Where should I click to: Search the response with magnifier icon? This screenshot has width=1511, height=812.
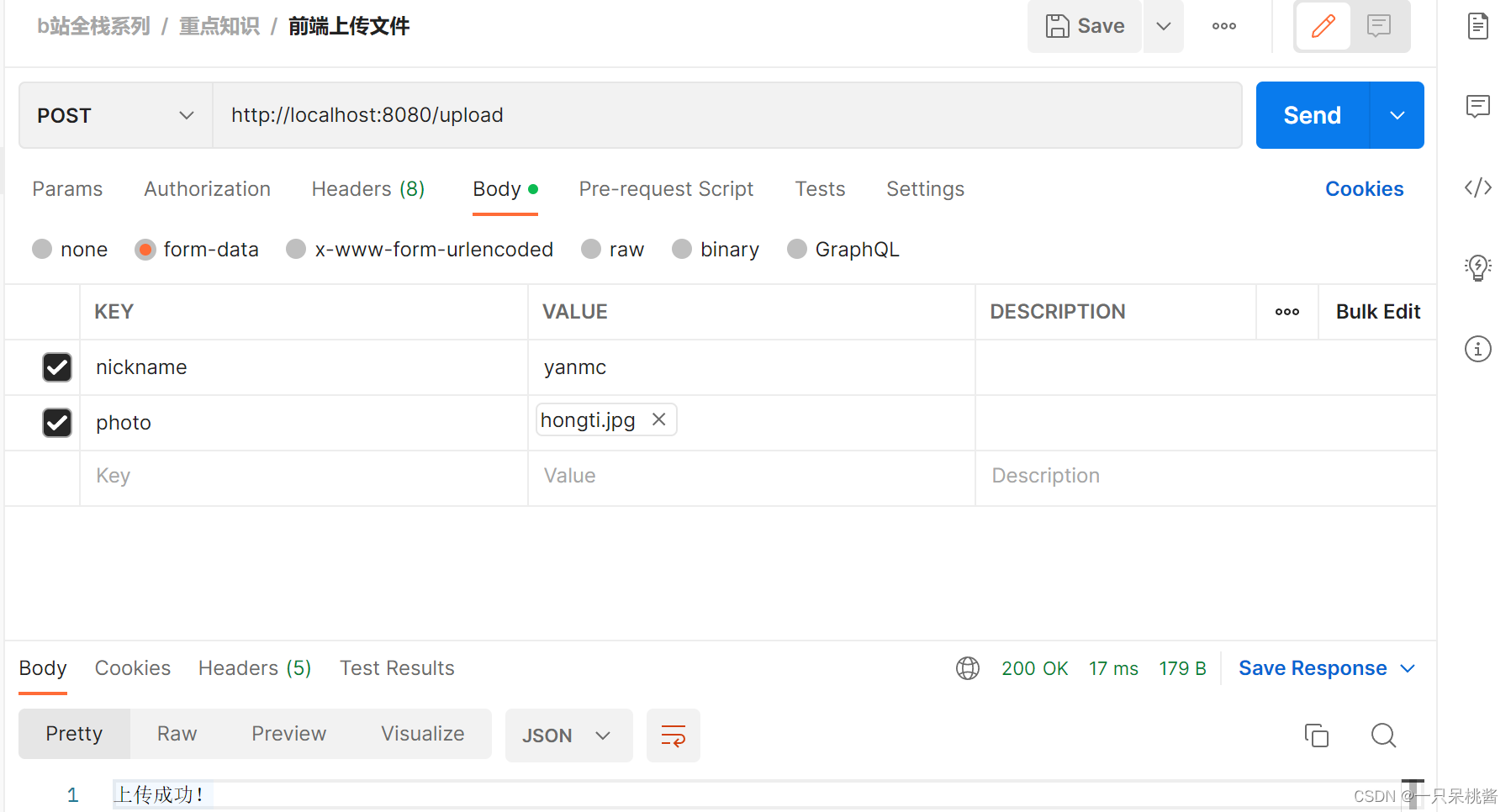point(1383,736)
